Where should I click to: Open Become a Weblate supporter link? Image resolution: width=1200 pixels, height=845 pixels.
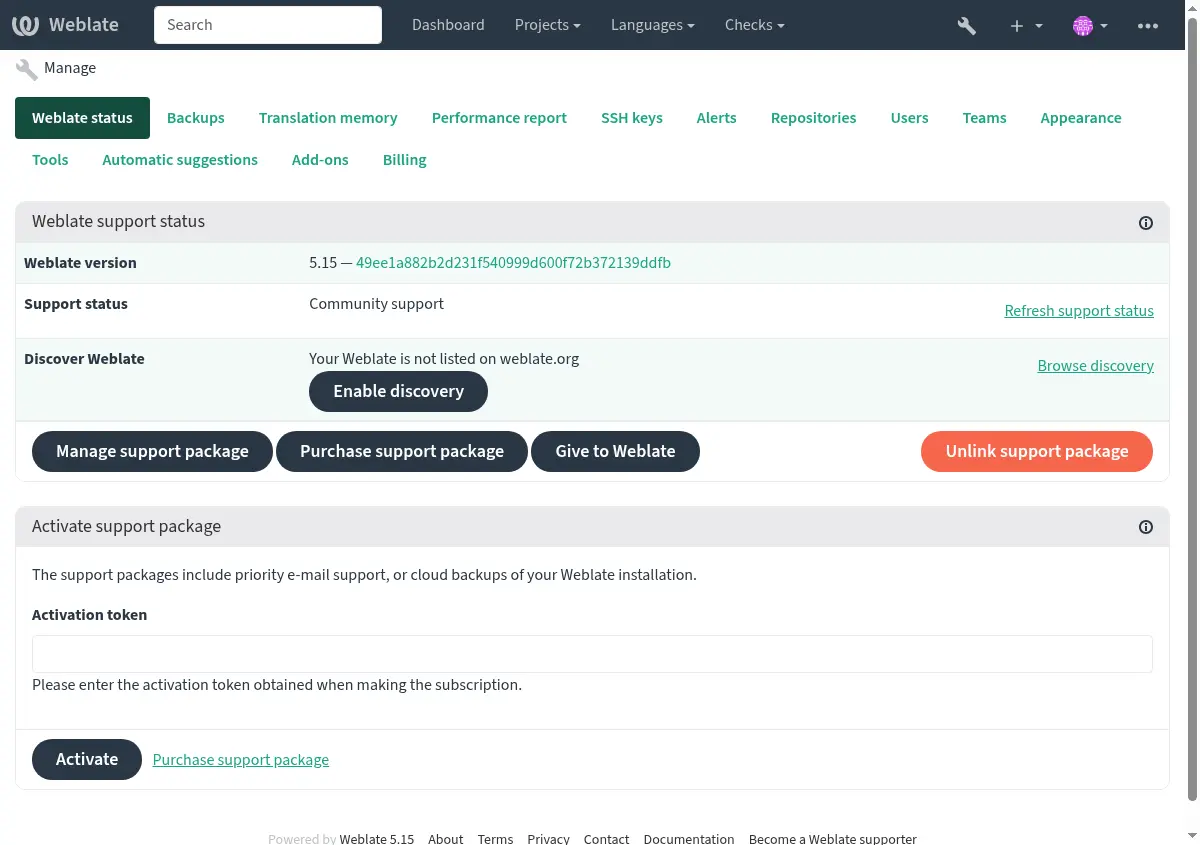[832, 839]
